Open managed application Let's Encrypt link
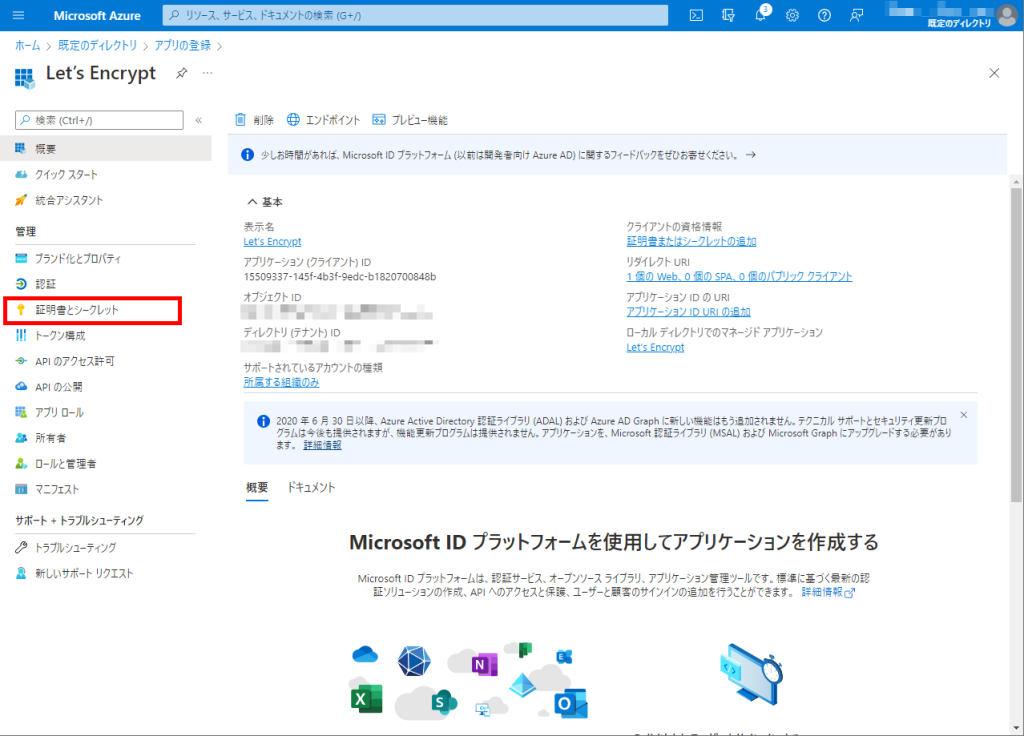The width and height of the screenshot is (1024, 736). (655, 347)
